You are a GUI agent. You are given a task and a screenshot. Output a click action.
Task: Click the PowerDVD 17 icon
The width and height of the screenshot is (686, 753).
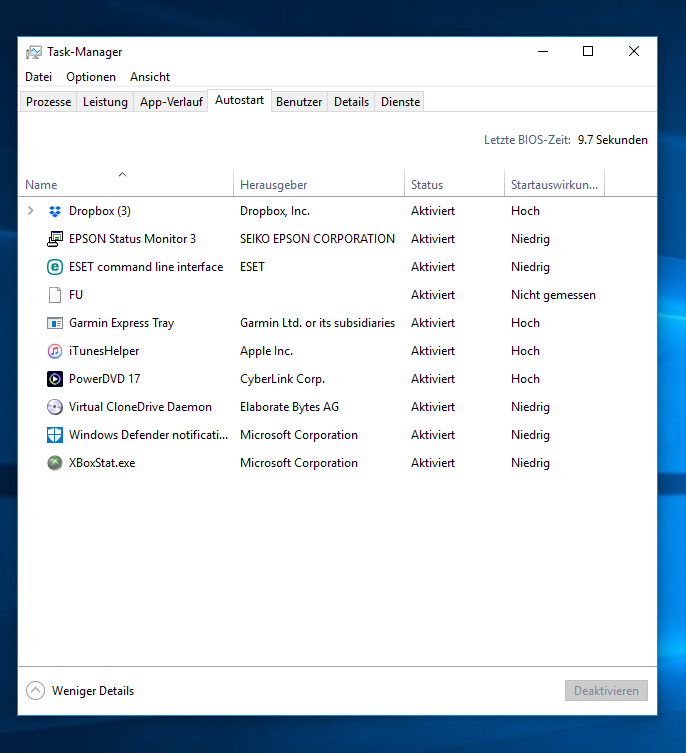[55, 379]
